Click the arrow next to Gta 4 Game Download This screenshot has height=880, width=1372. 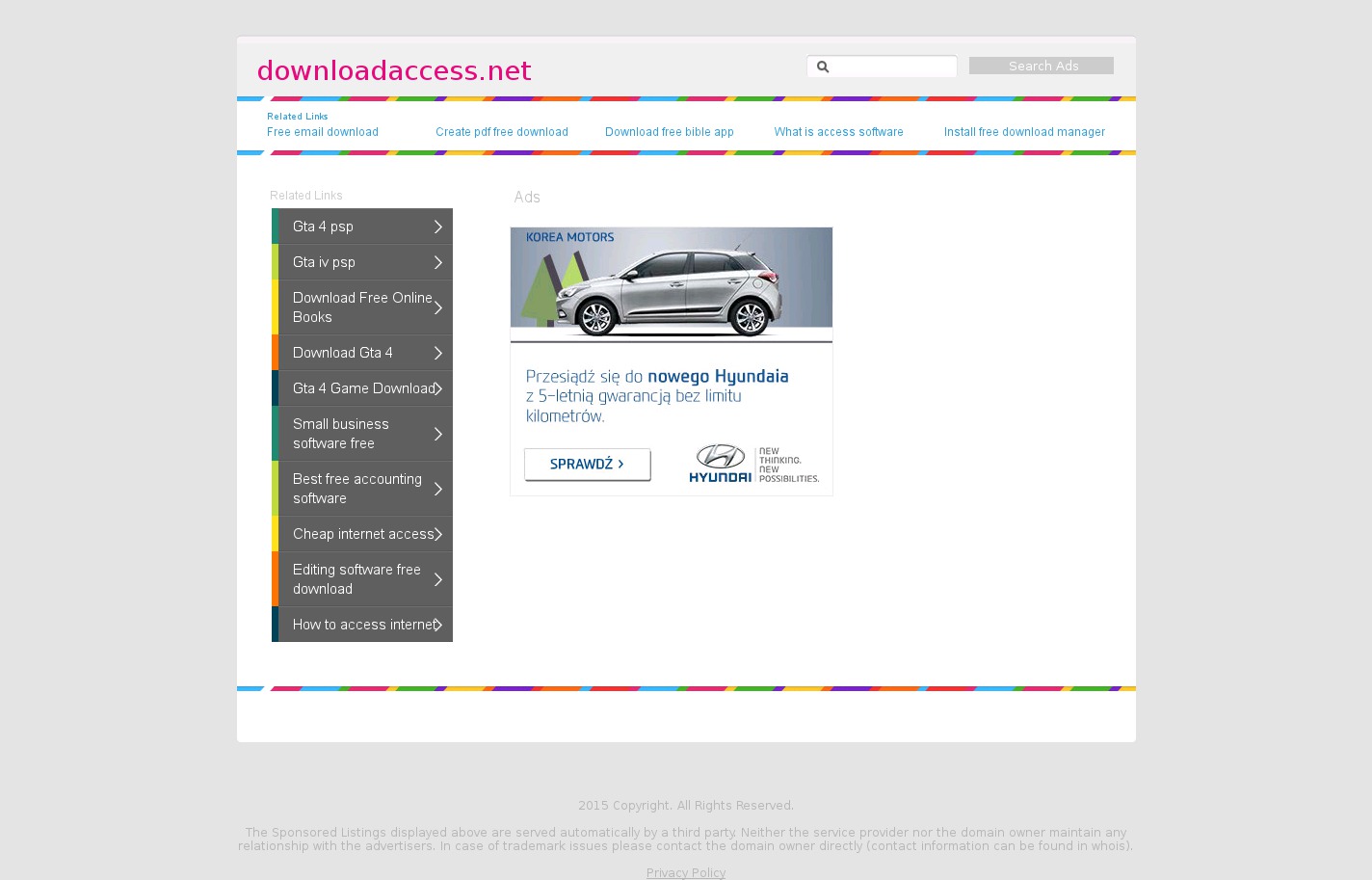[438, 388]
